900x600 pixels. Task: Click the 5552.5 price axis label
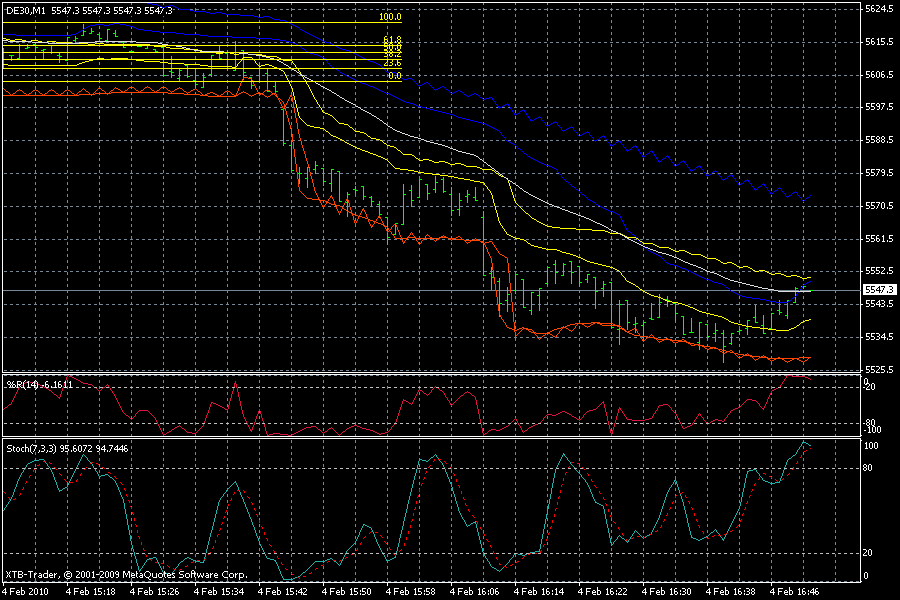(x=879, y=270)
